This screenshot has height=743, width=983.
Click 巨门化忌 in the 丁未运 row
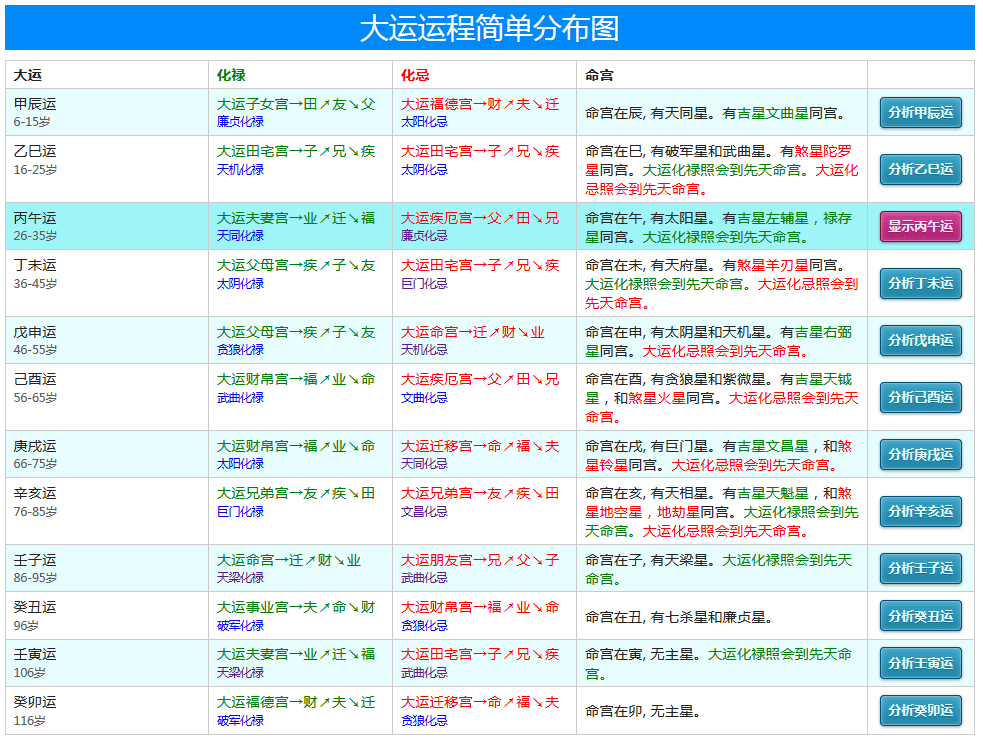point(424,284)
